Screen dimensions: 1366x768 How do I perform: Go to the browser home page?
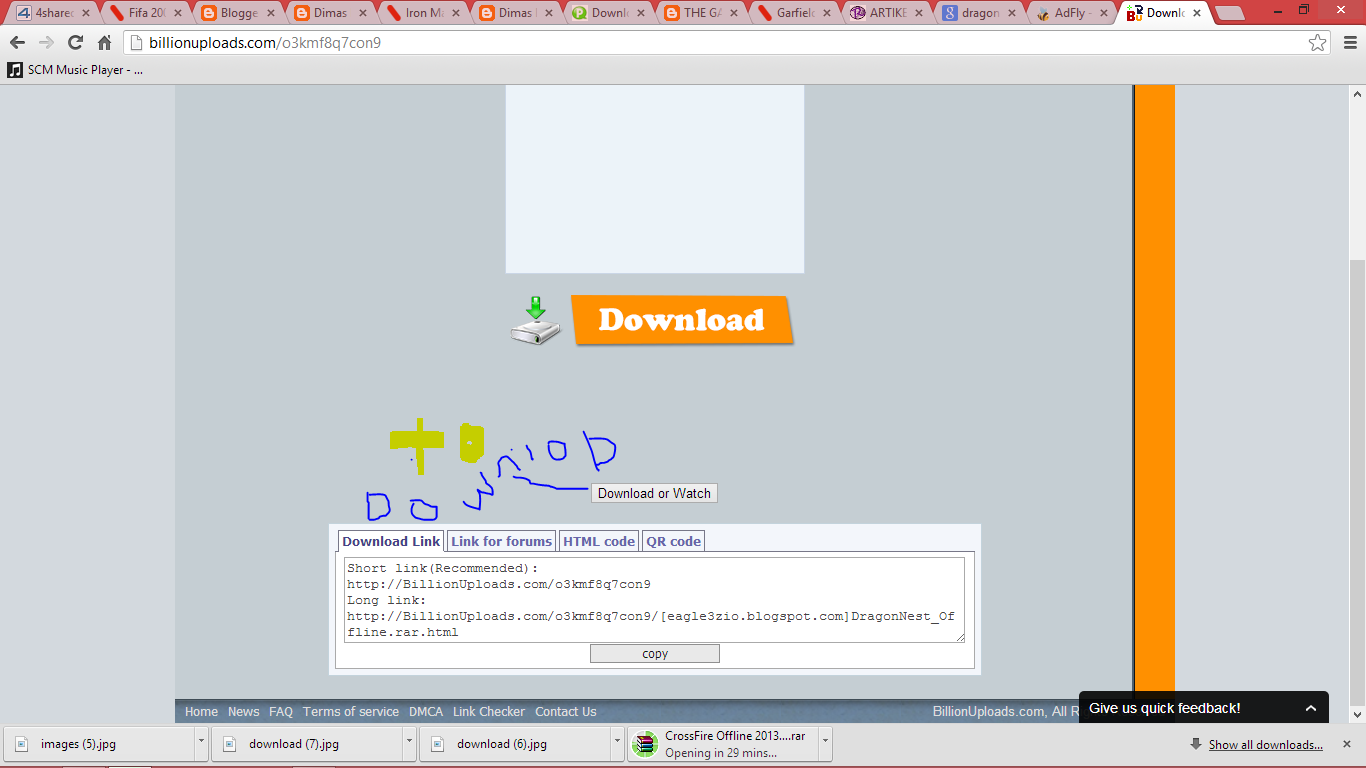click(104, 43)
